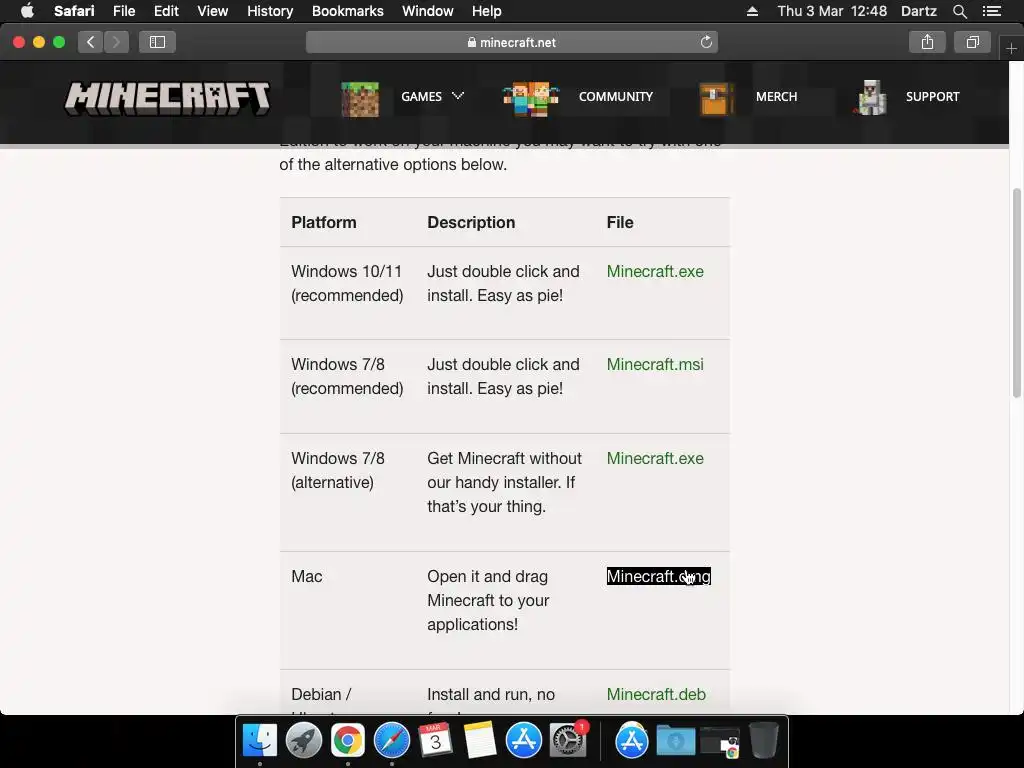Image resolution: width=1024 pixels, height=768 pixels.
Task: Open Google Chrome from the Dock
Action: [x=347, y=741]
